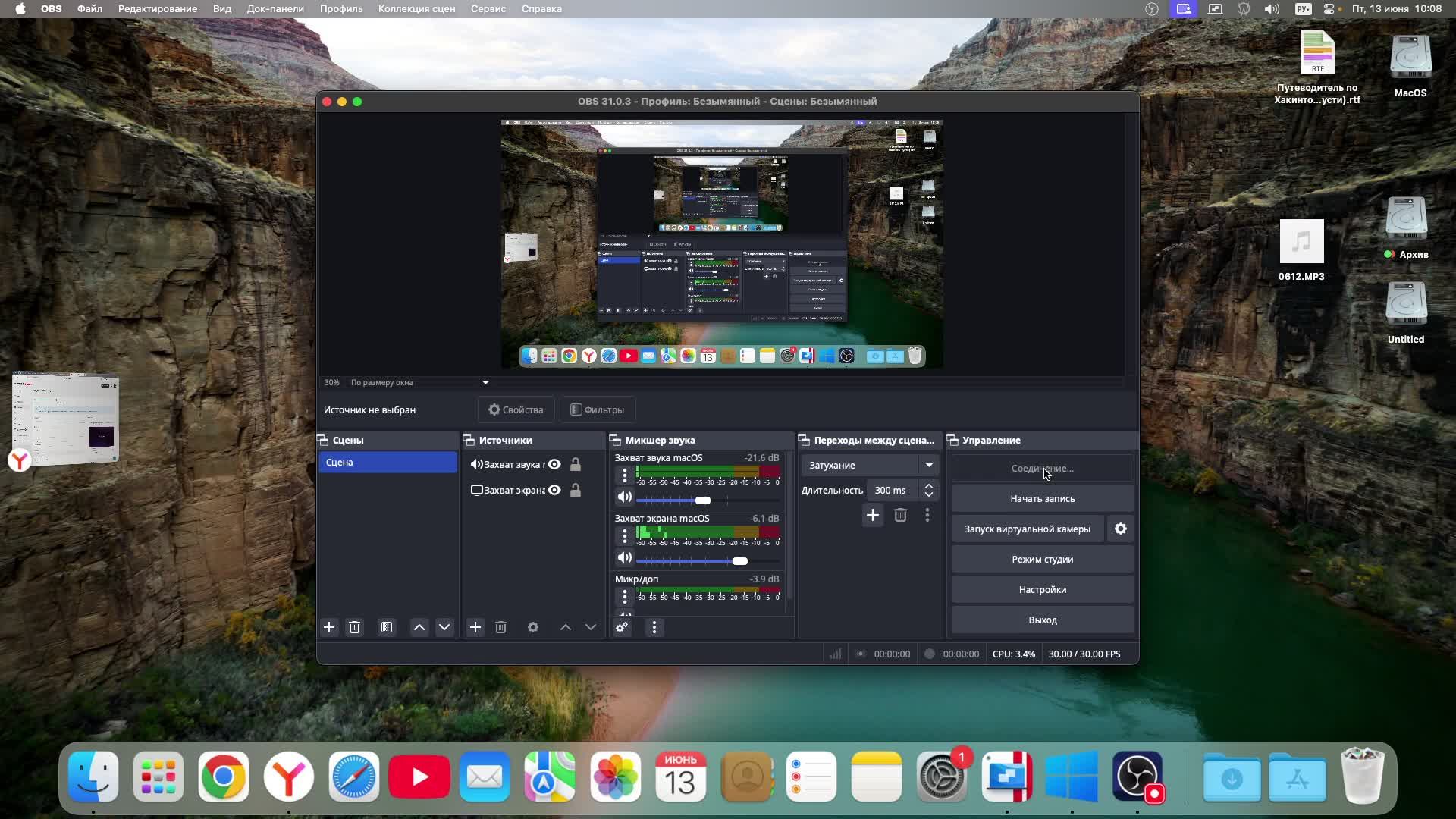Image resolution: width=1456 pixels, height=819 pixels.
Task: Open preview scaling dropdown По размеру окна
Action: tap(419, 382)
